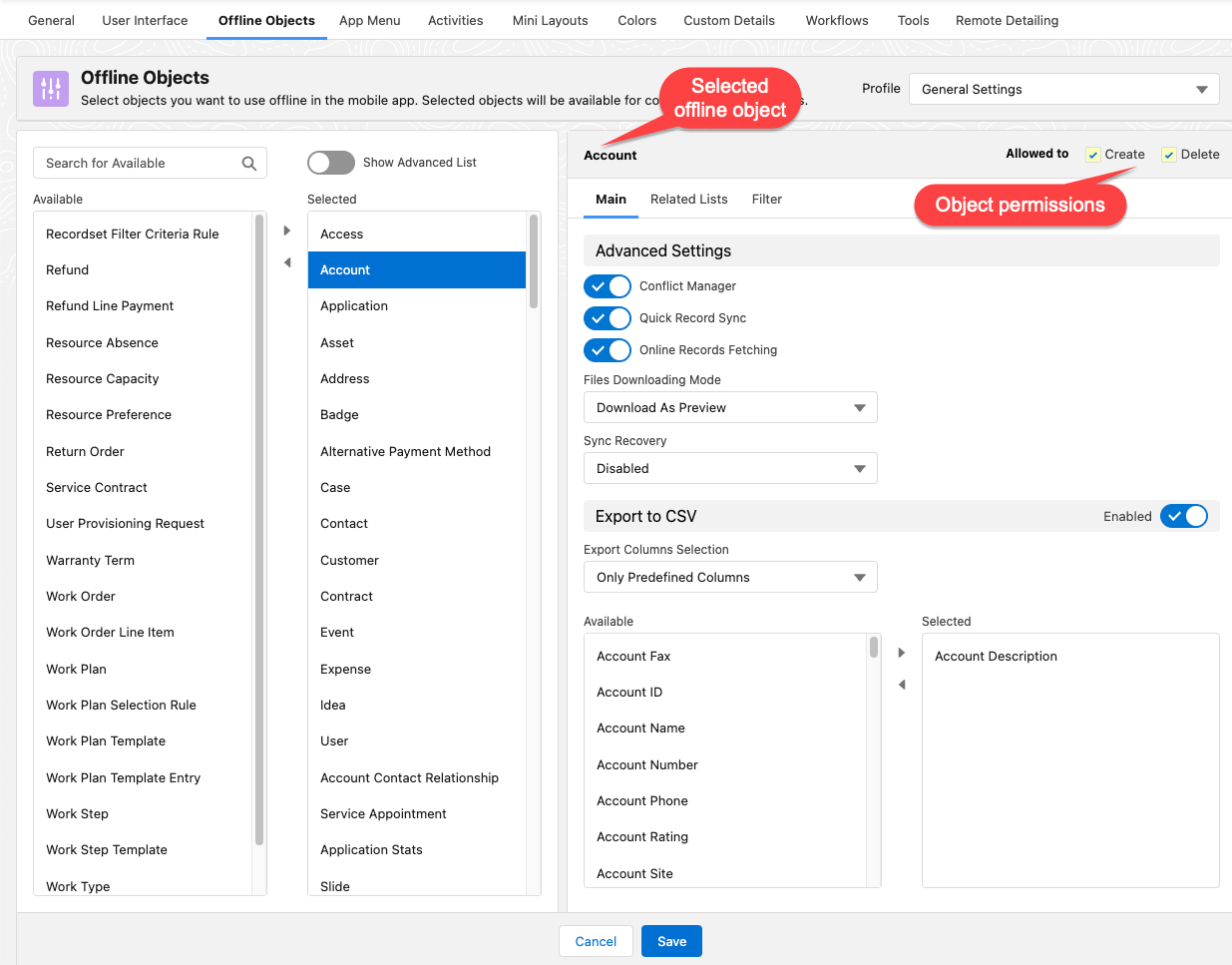Click the left arrow to remove object from Selected
The image size is (1232, 965).
coord(287,261)
